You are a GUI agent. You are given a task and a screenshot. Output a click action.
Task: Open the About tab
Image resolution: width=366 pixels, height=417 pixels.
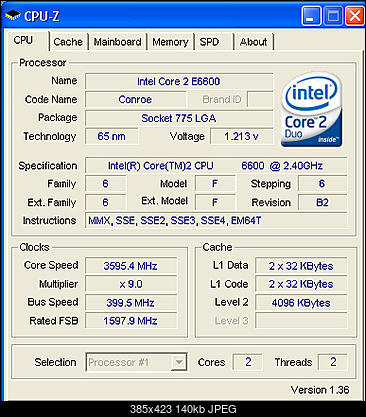click(254, 42)
